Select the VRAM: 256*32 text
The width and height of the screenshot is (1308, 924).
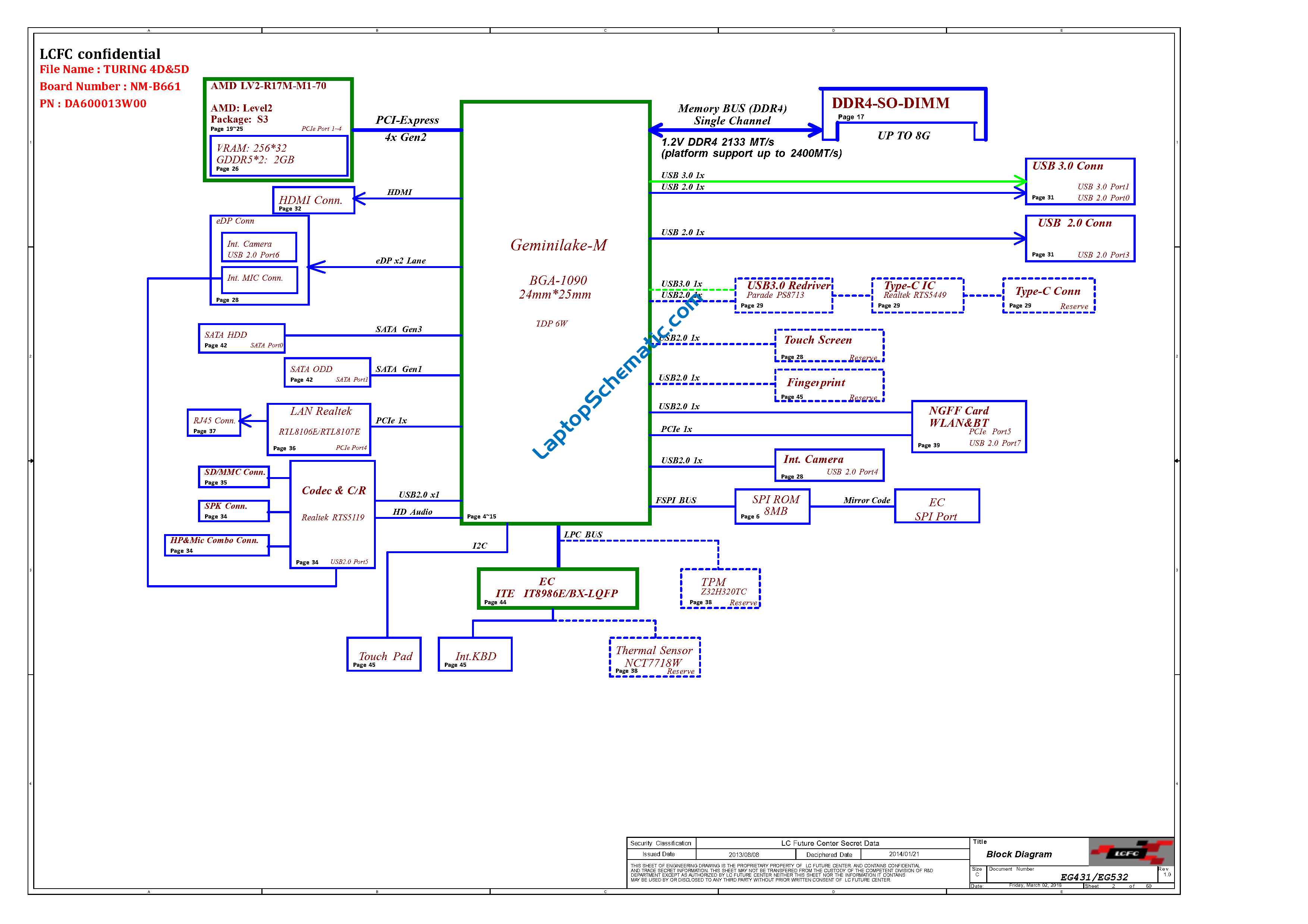click(251, 148)
